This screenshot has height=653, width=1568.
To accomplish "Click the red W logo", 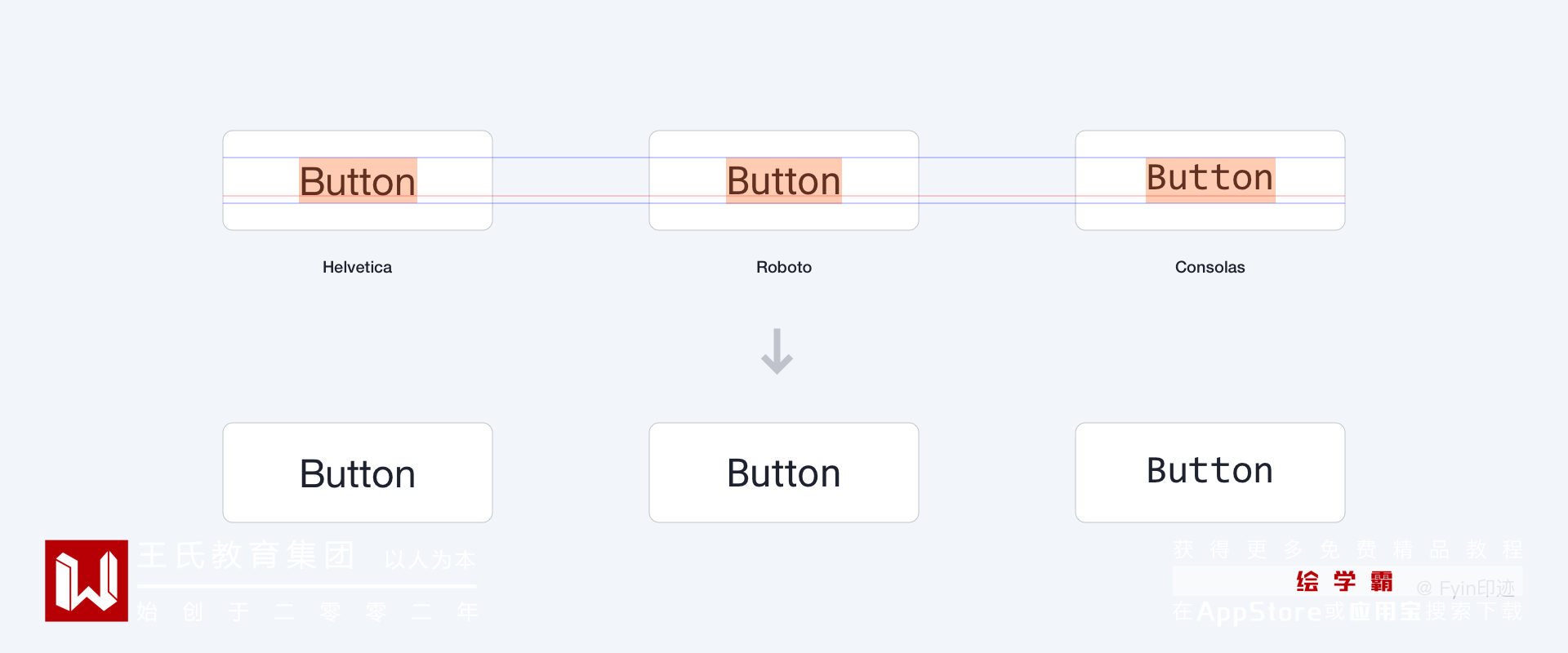I will point(87,580).
